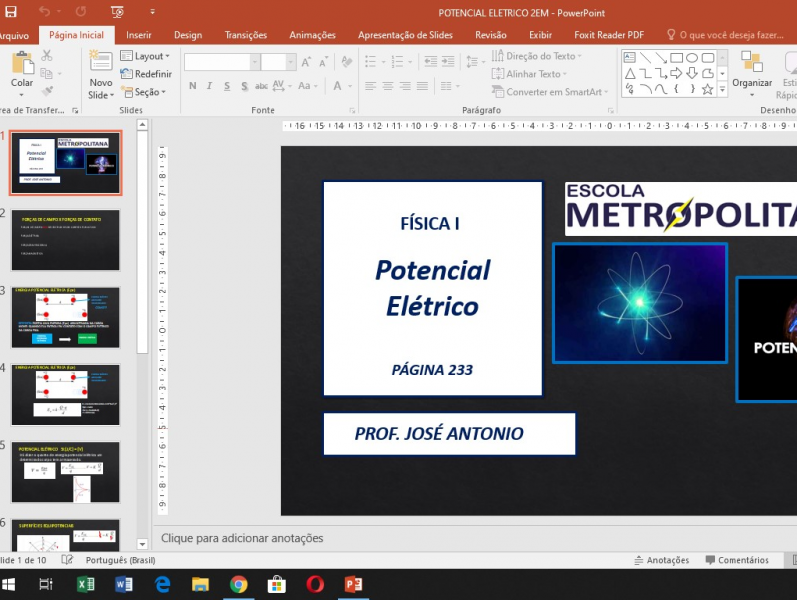Expand the Direção do Texto dropdown

539,56
